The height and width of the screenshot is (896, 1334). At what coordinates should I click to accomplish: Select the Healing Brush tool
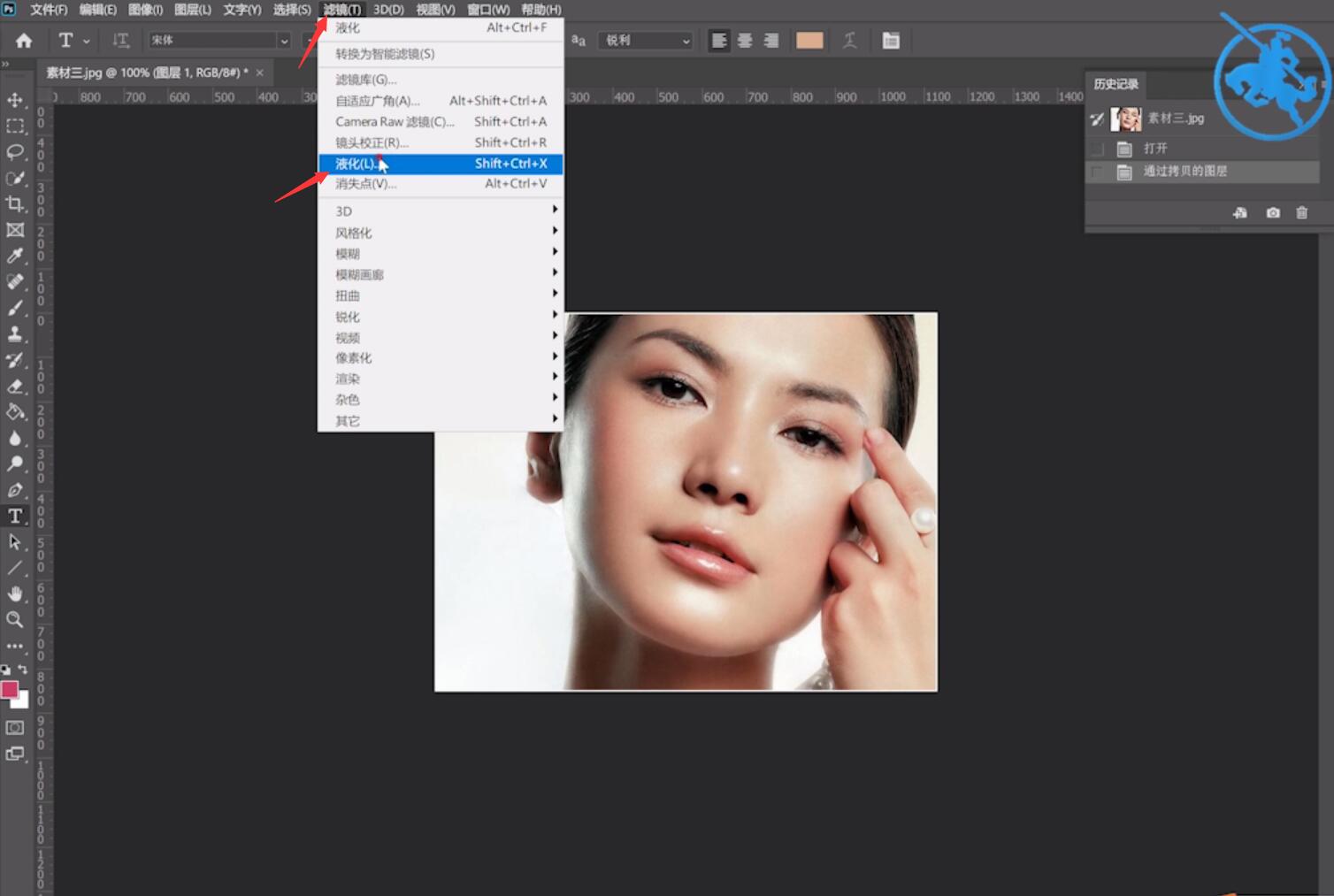pos(15,282)
